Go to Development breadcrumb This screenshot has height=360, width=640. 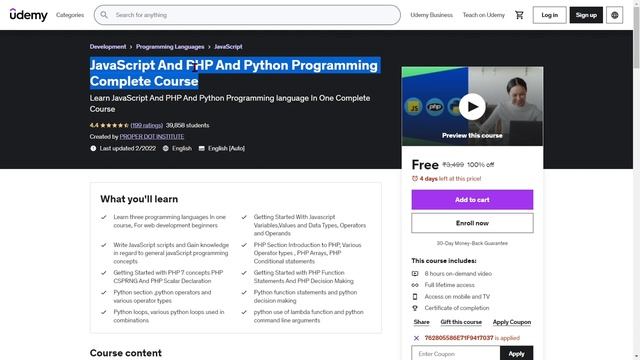click(x=108, y=47)
